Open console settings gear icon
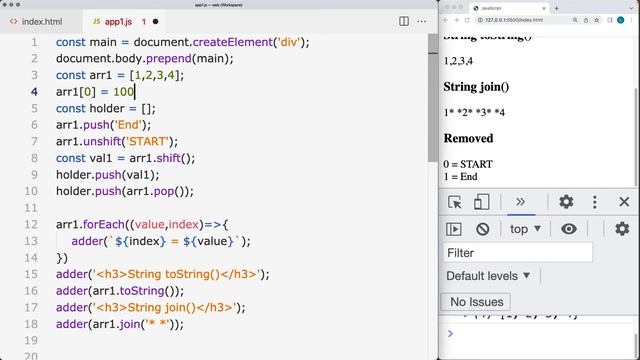Image resolution: width=640 pixels, height=360 pixels. [622, 229]
